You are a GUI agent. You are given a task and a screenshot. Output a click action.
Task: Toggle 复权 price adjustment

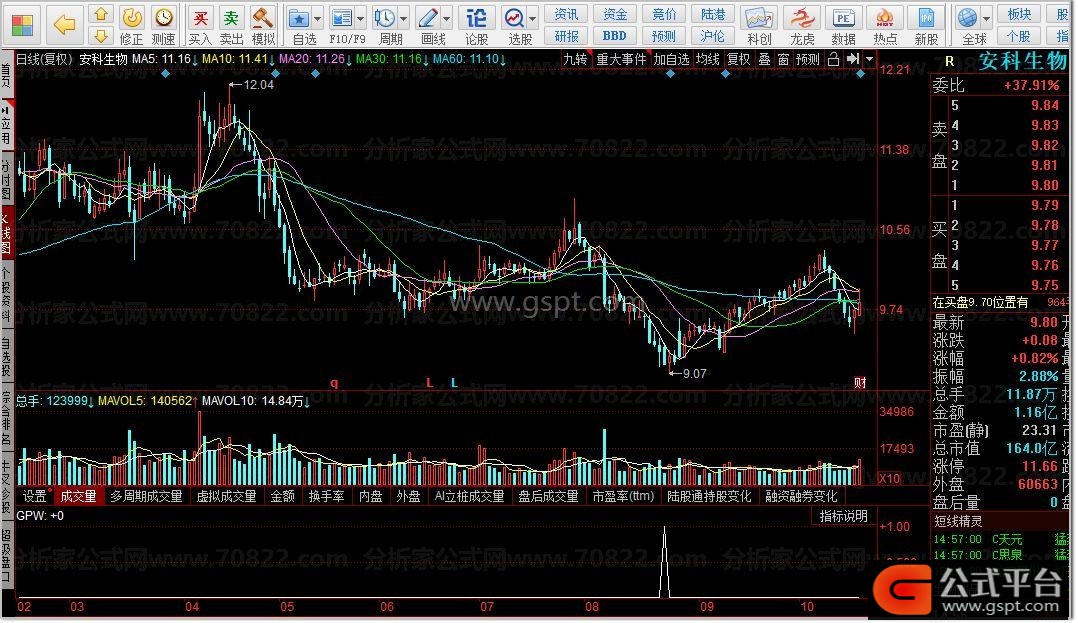[738, 60]
